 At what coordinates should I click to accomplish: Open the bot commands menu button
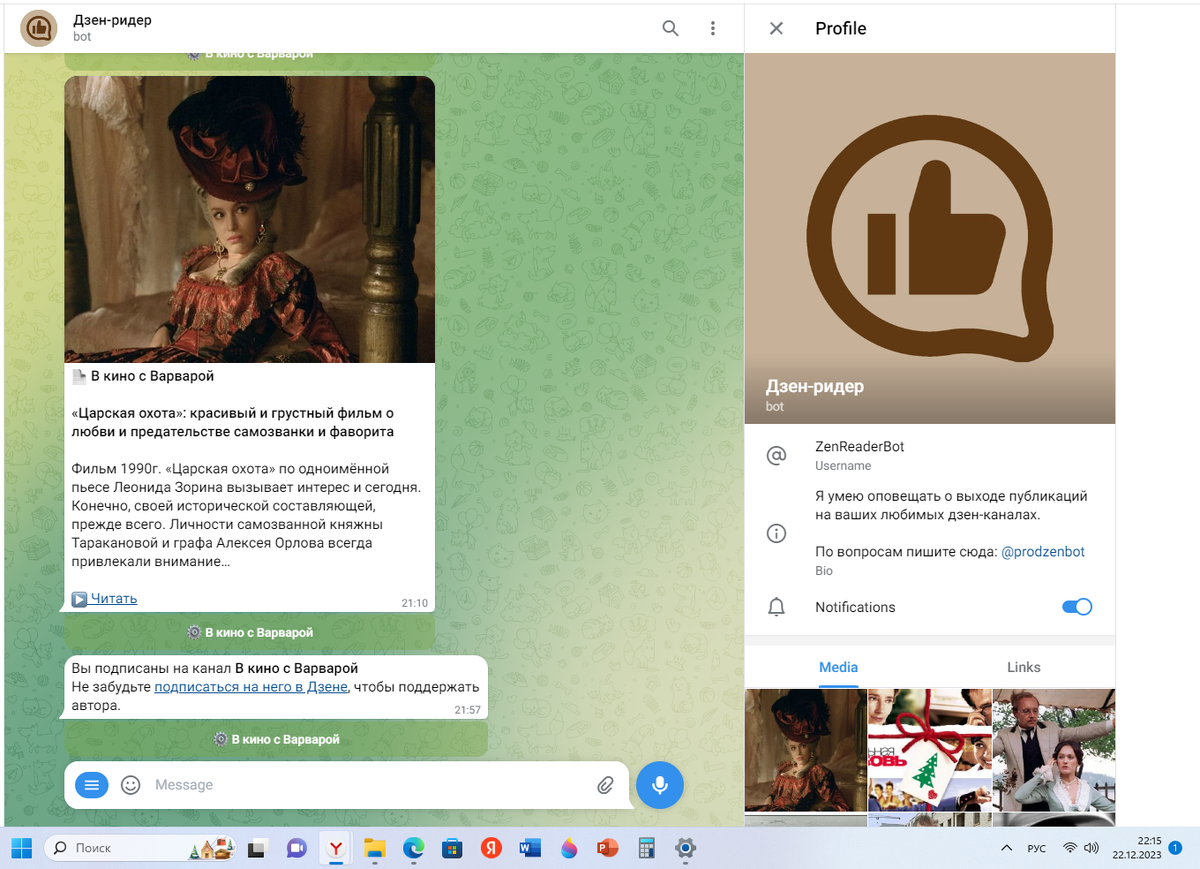pos(92,785)
